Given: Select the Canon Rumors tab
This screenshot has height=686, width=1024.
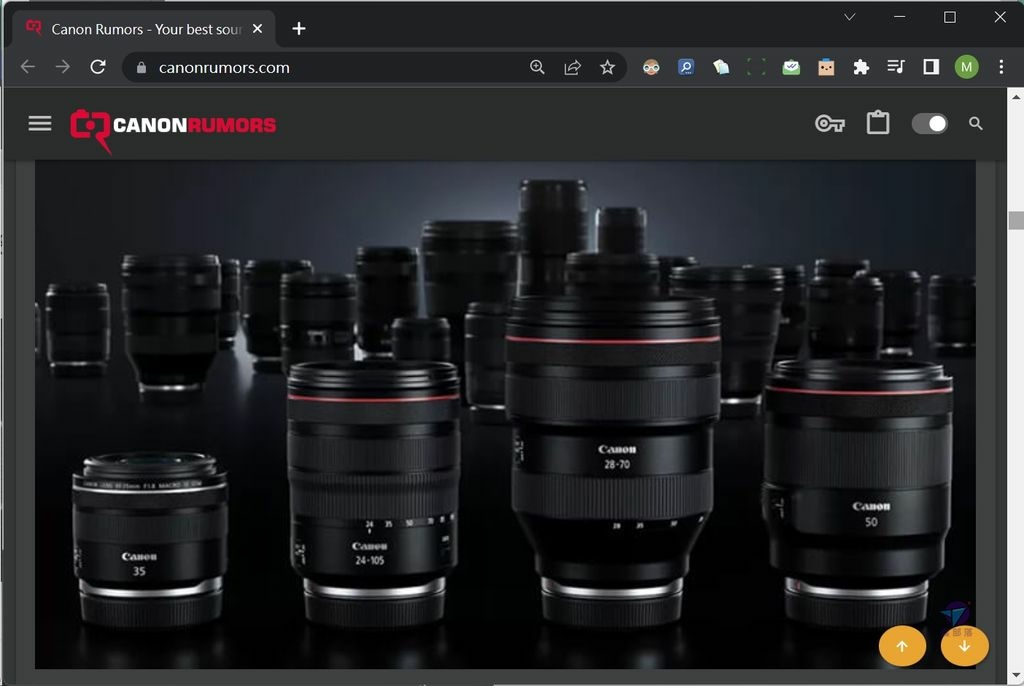Looking at the screenshot, I should [144, 29].
